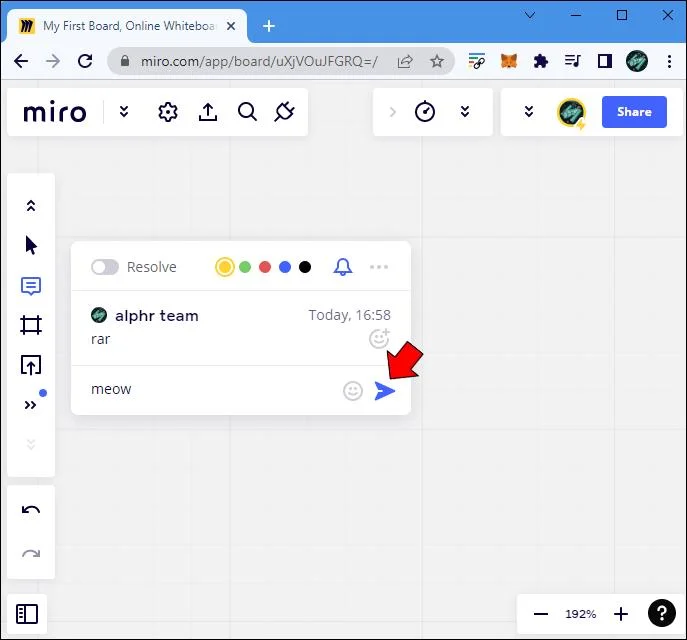Expand the menu next to Miro logo
Image resolution: width=687 pixels, height=640 pixels.
click(x=124, y=112)
